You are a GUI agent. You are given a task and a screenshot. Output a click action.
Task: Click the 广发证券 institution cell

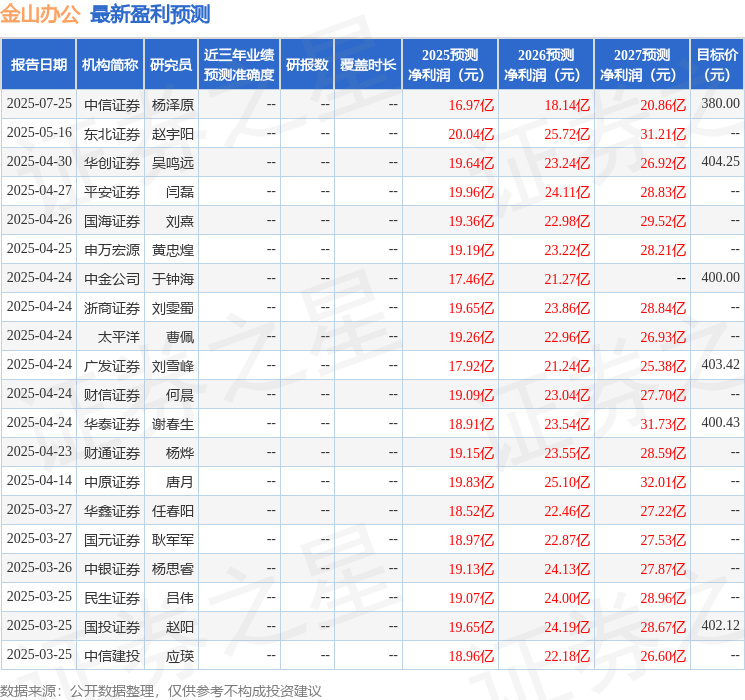point(112,366)
